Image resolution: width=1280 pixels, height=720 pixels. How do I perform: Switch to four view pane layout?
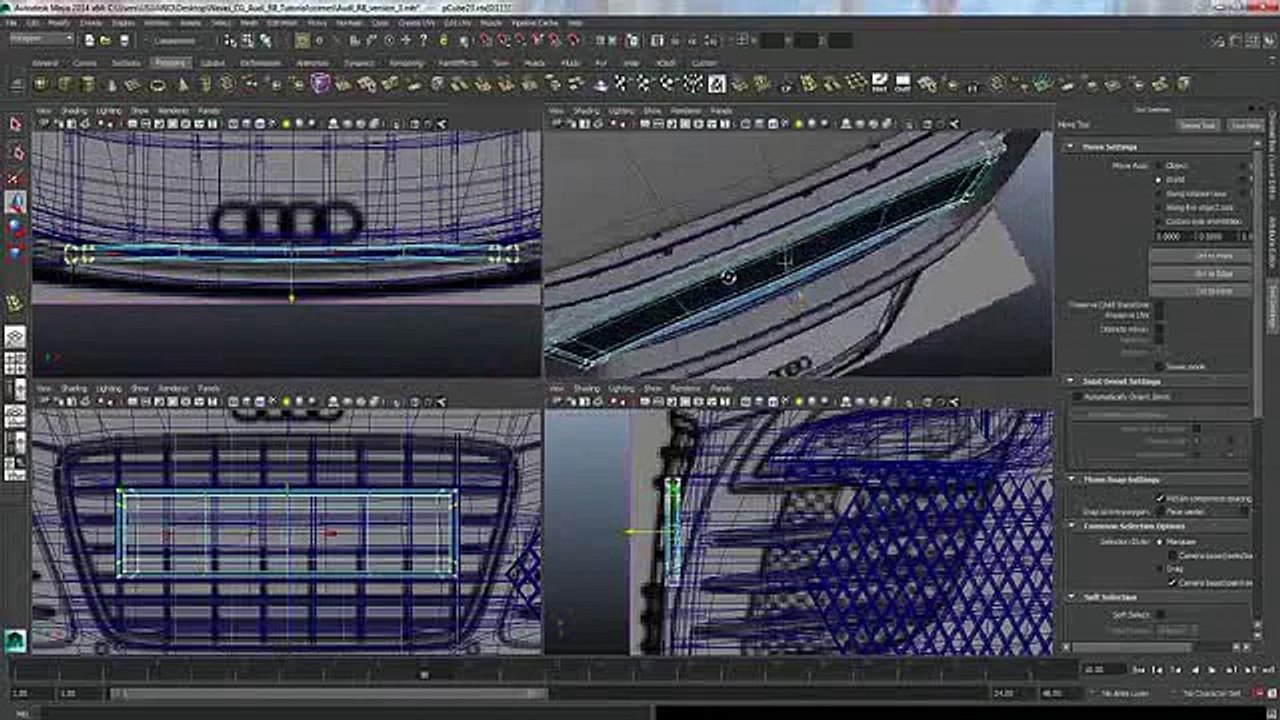(15, 363)
